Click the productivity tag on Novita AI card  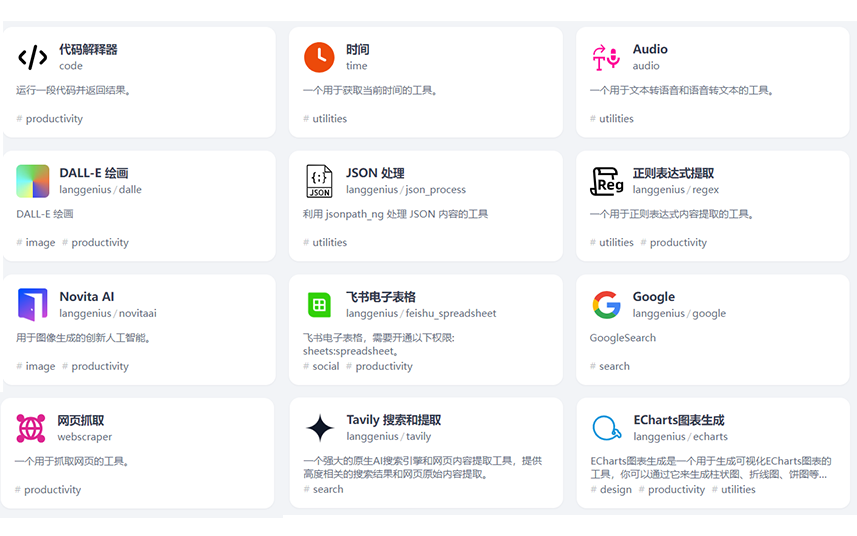[x=96, y=366]
